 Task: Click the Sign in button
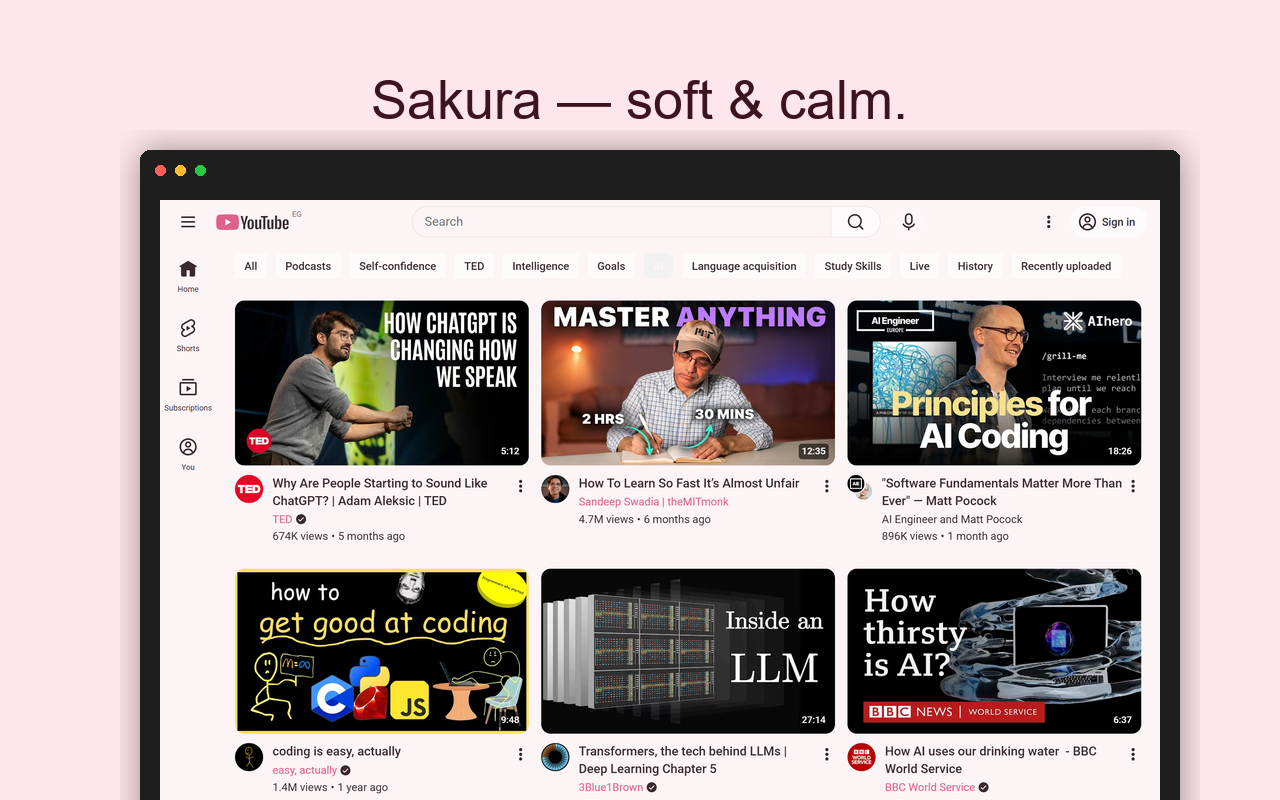[x=1107, y=222]
